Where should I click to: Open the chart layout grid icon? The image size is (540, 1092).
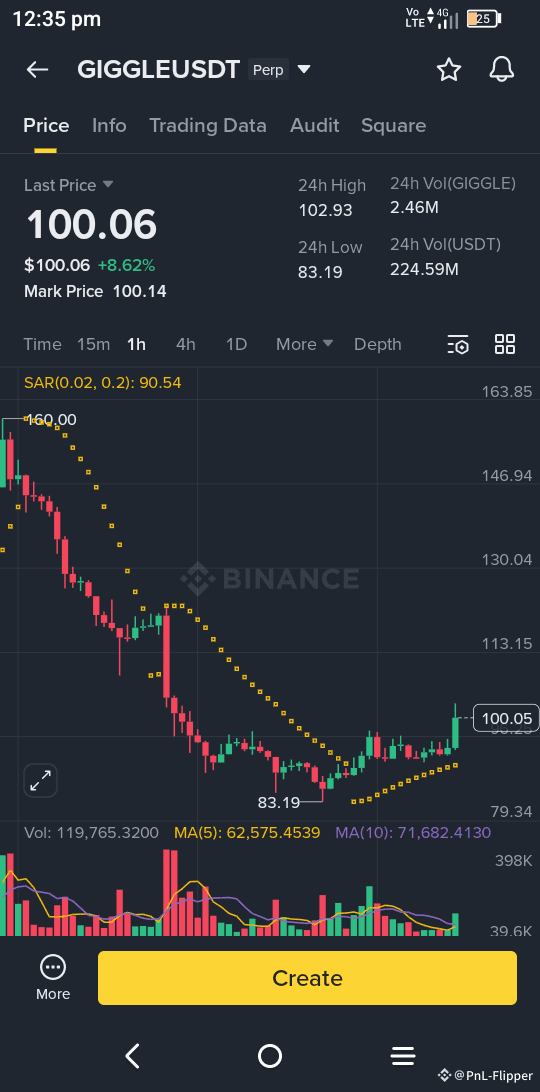505,344
